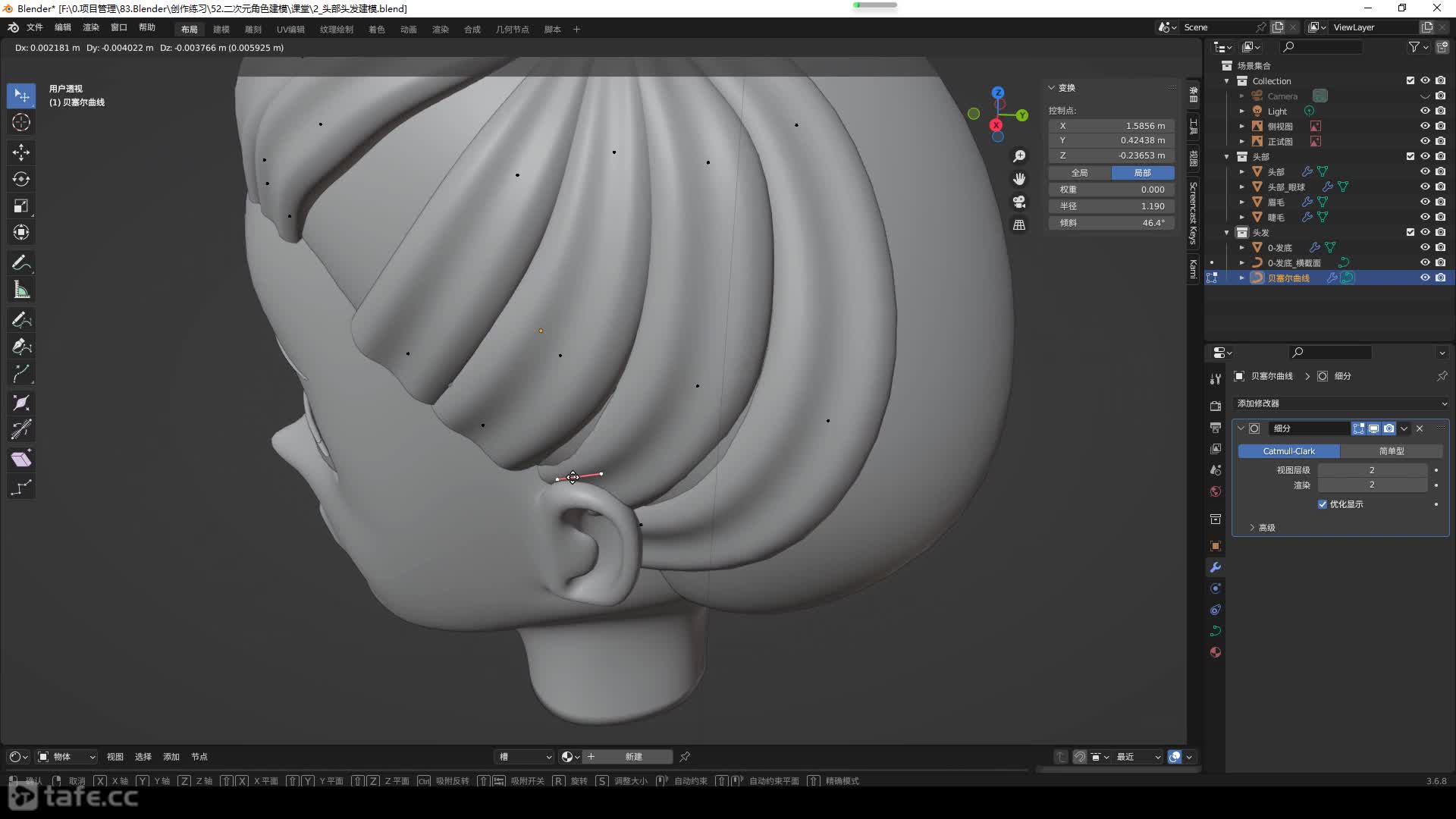Select the Curve Pen tool
1456x819 pixels.
pos(21,347)
